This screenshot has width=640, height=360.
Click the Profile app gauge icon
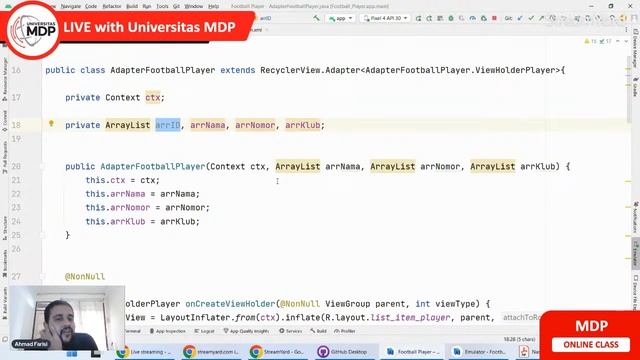point(473,18)
